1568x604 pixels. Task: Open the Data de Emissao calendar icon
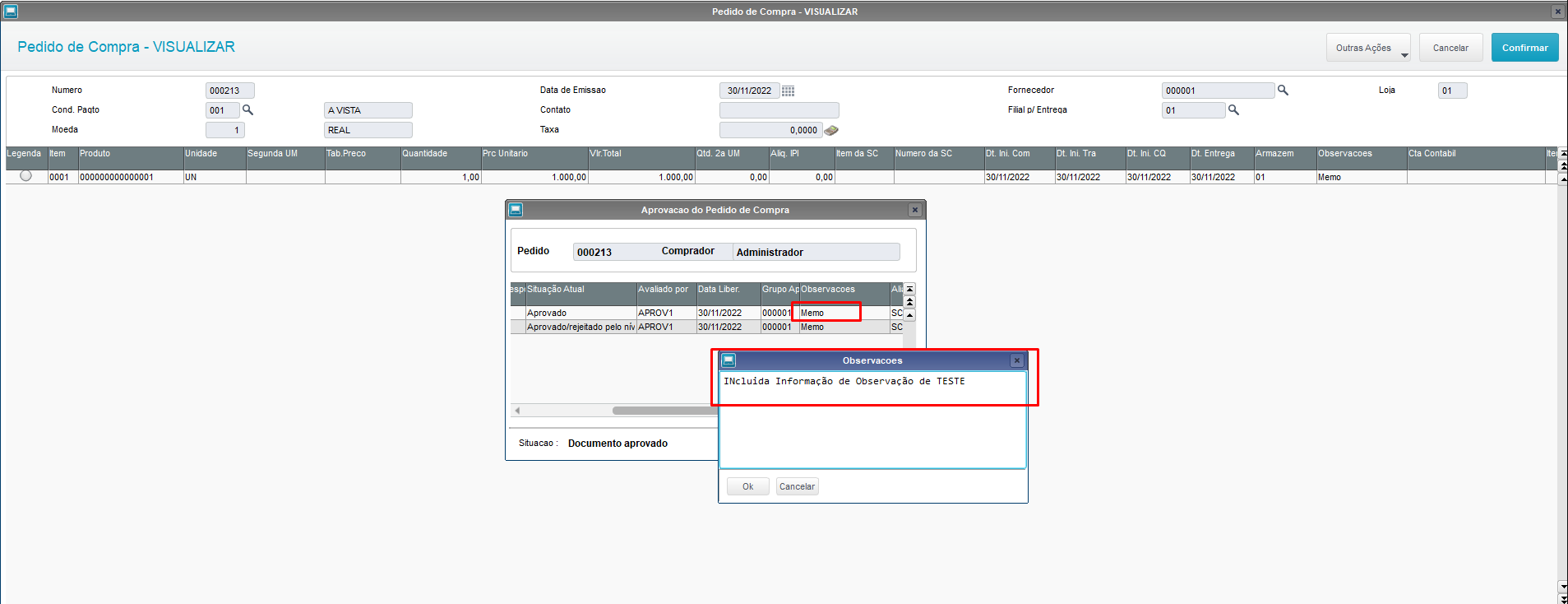pos(788,91)
